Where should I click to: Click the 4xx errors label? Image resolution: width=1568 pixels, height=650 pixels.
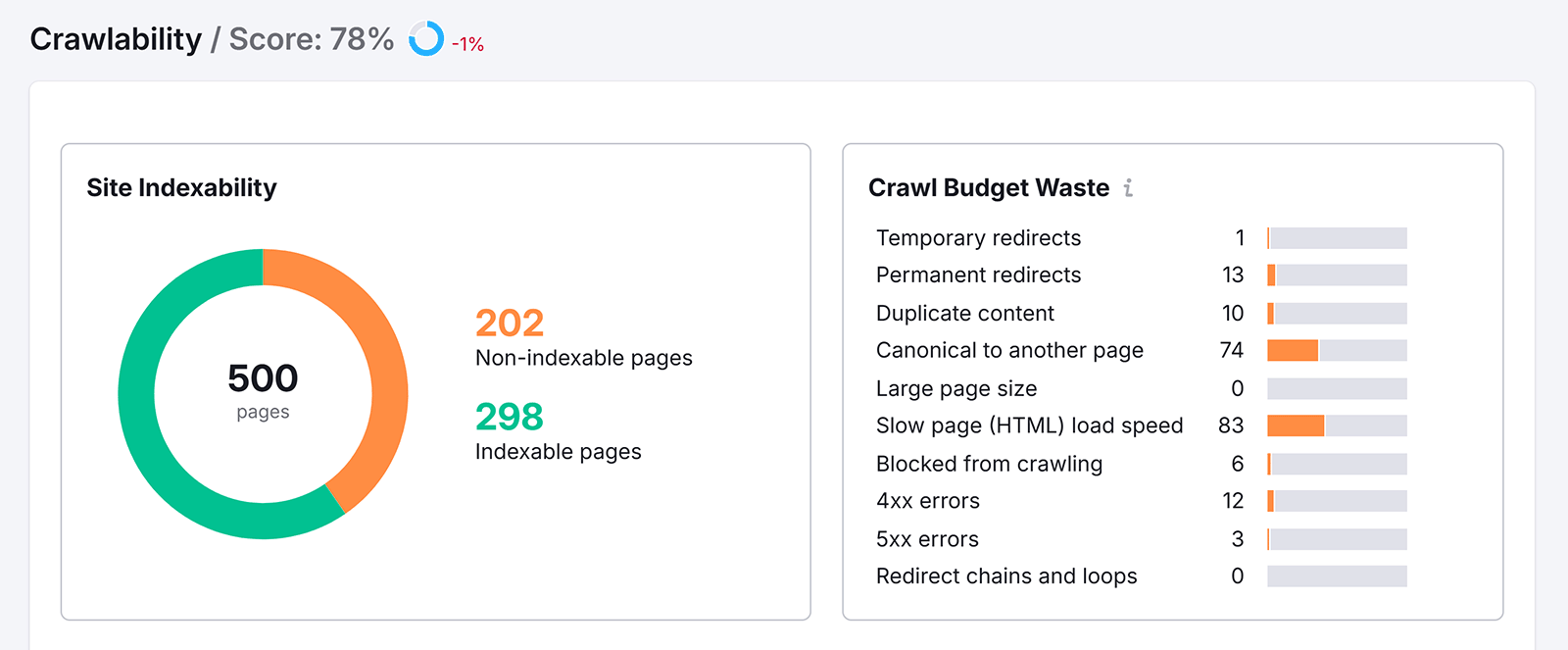927,501
